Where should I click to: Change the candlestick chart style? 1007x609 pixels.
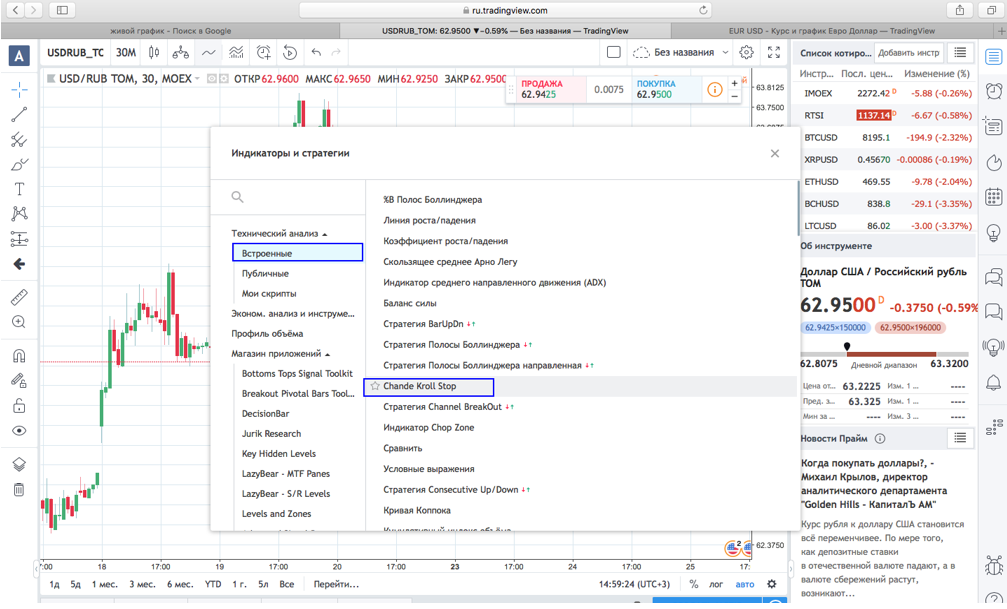154,53
